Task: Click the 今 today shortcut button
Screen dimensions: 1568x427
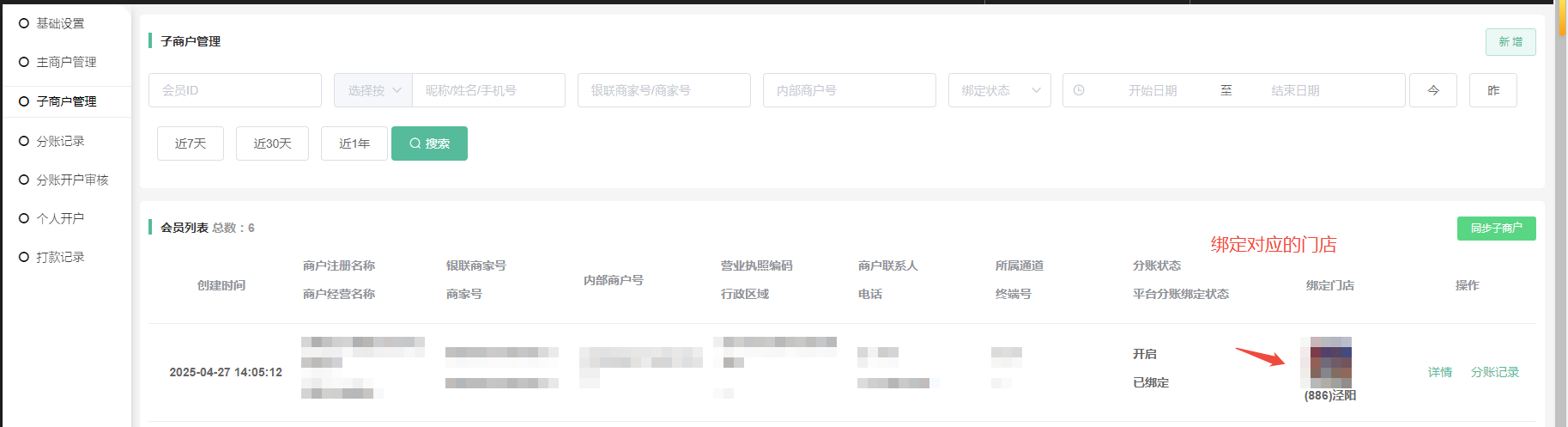Action: tap(1432, 90)
